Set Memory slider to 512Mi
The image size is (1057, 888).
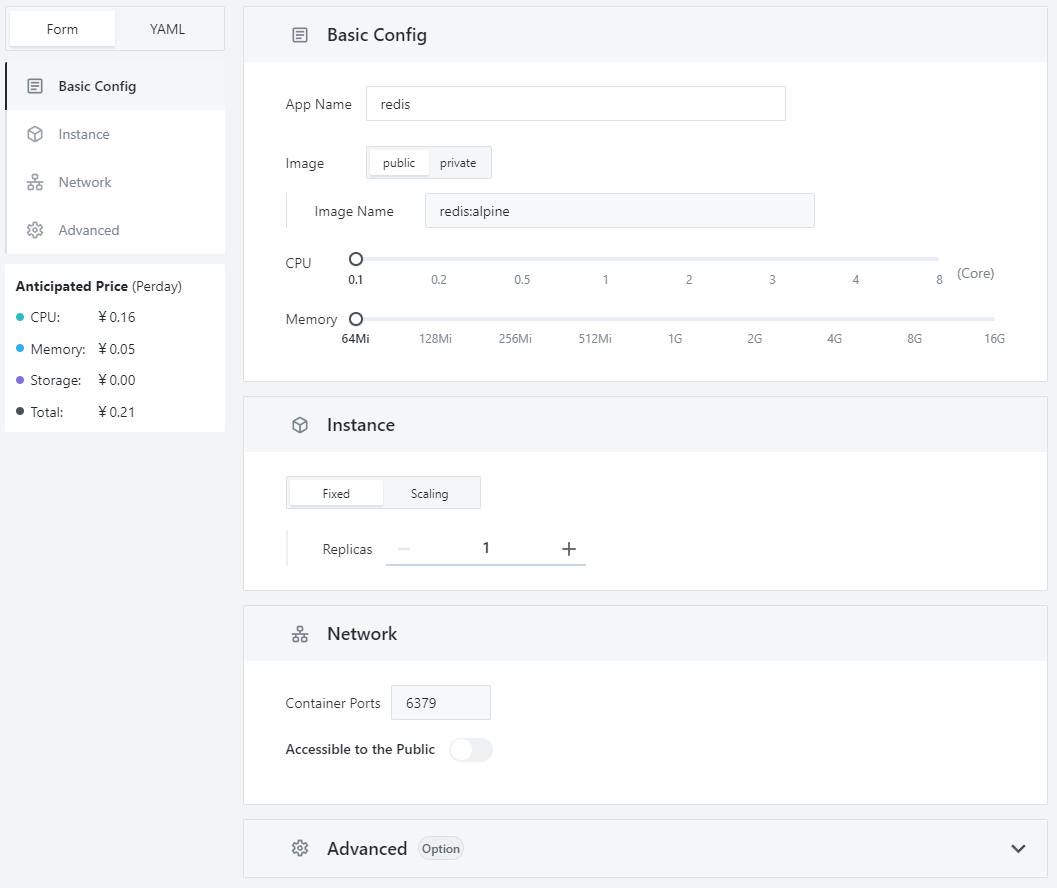pos(595,319)
